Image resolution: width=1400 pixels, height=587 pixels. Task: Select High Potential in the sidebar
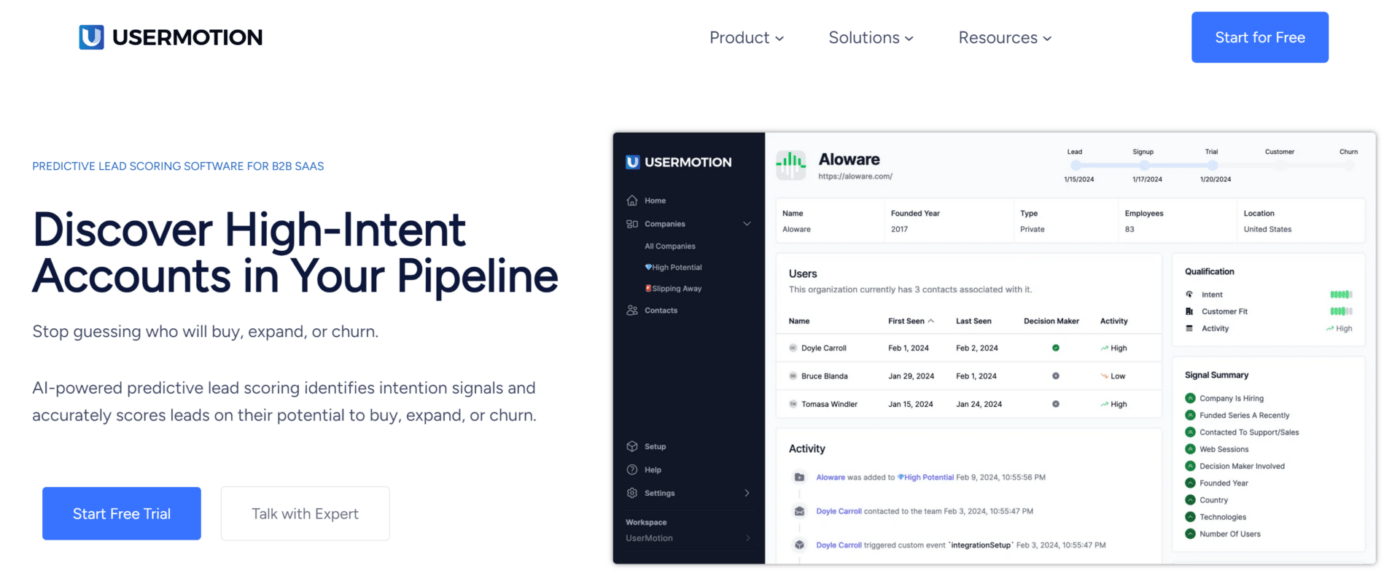click(x=673, y=268)
